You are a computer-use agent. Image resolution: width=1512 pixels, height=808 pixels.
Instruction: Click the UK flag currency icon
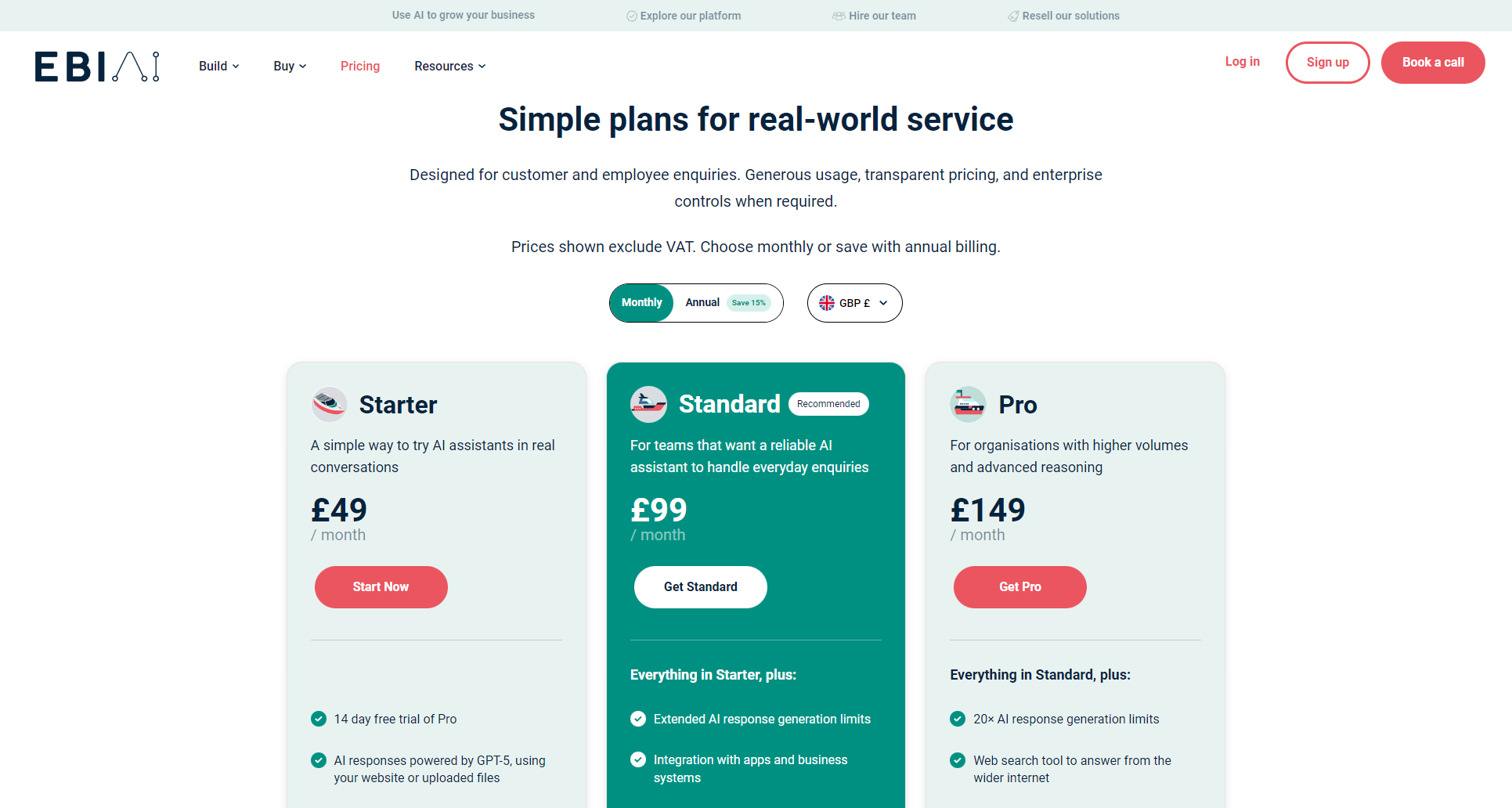[x=827, y=303]
